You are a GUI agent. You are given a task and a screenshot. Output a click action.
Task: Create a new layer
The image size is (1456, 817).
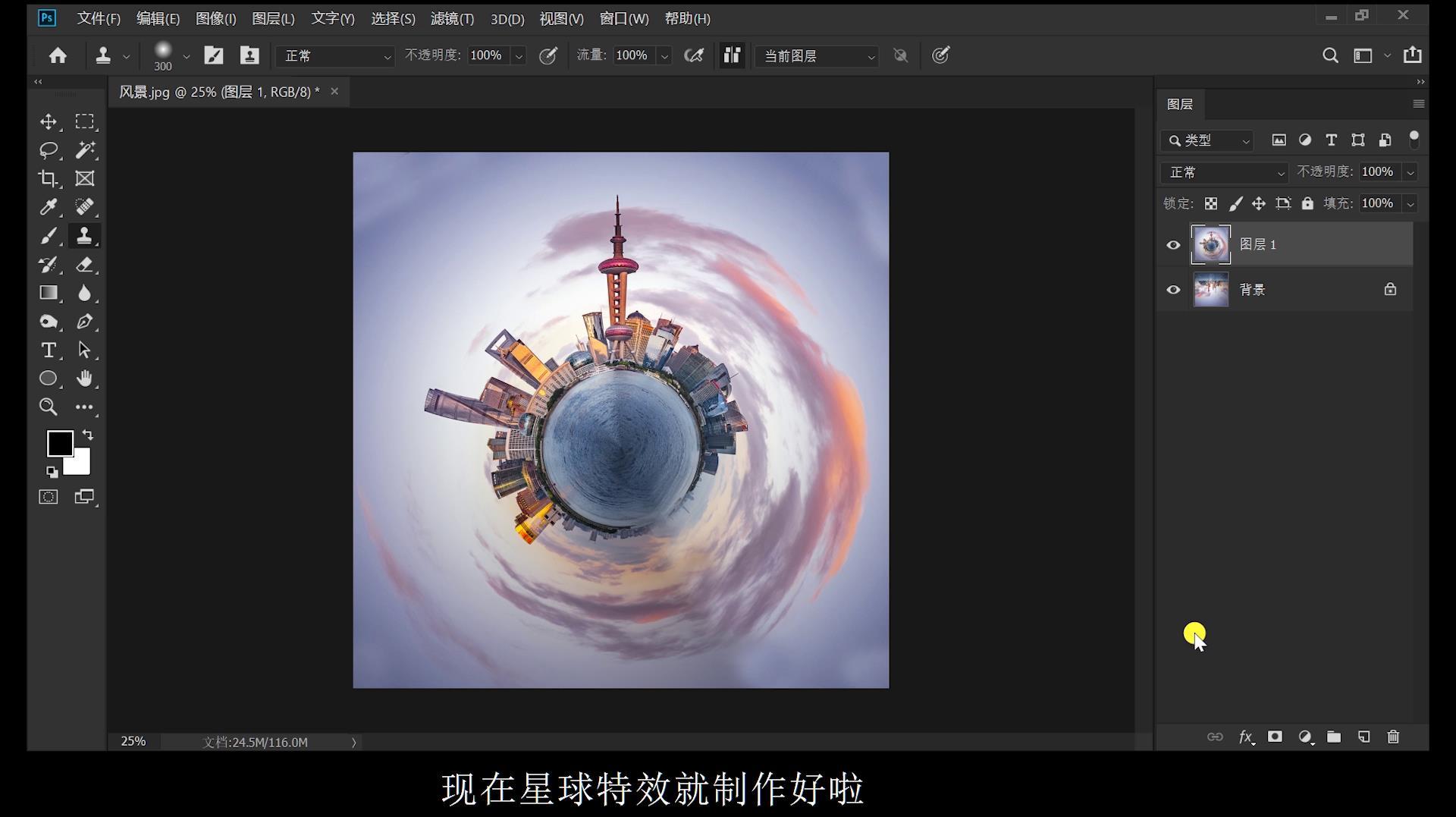1363,737
